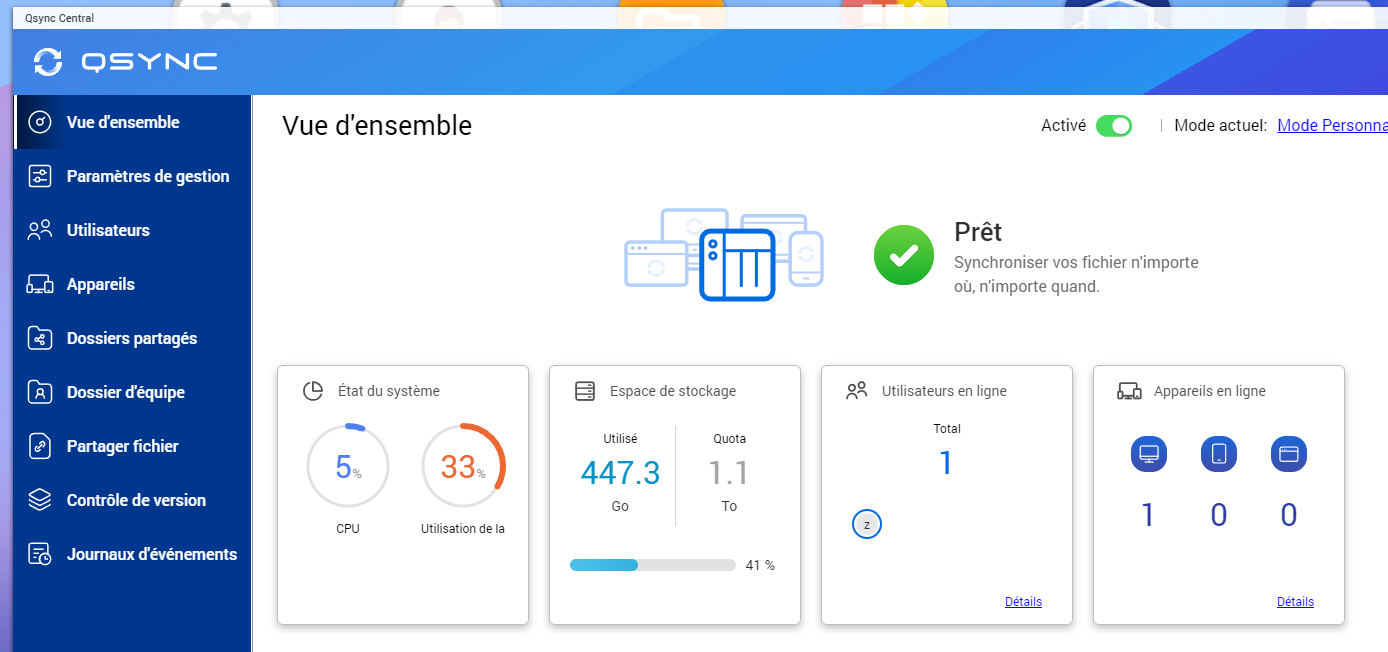This screenshot has height=652, width=1388.
Task: Click the Utilisateurs people icon
Action: coord(40,230)
